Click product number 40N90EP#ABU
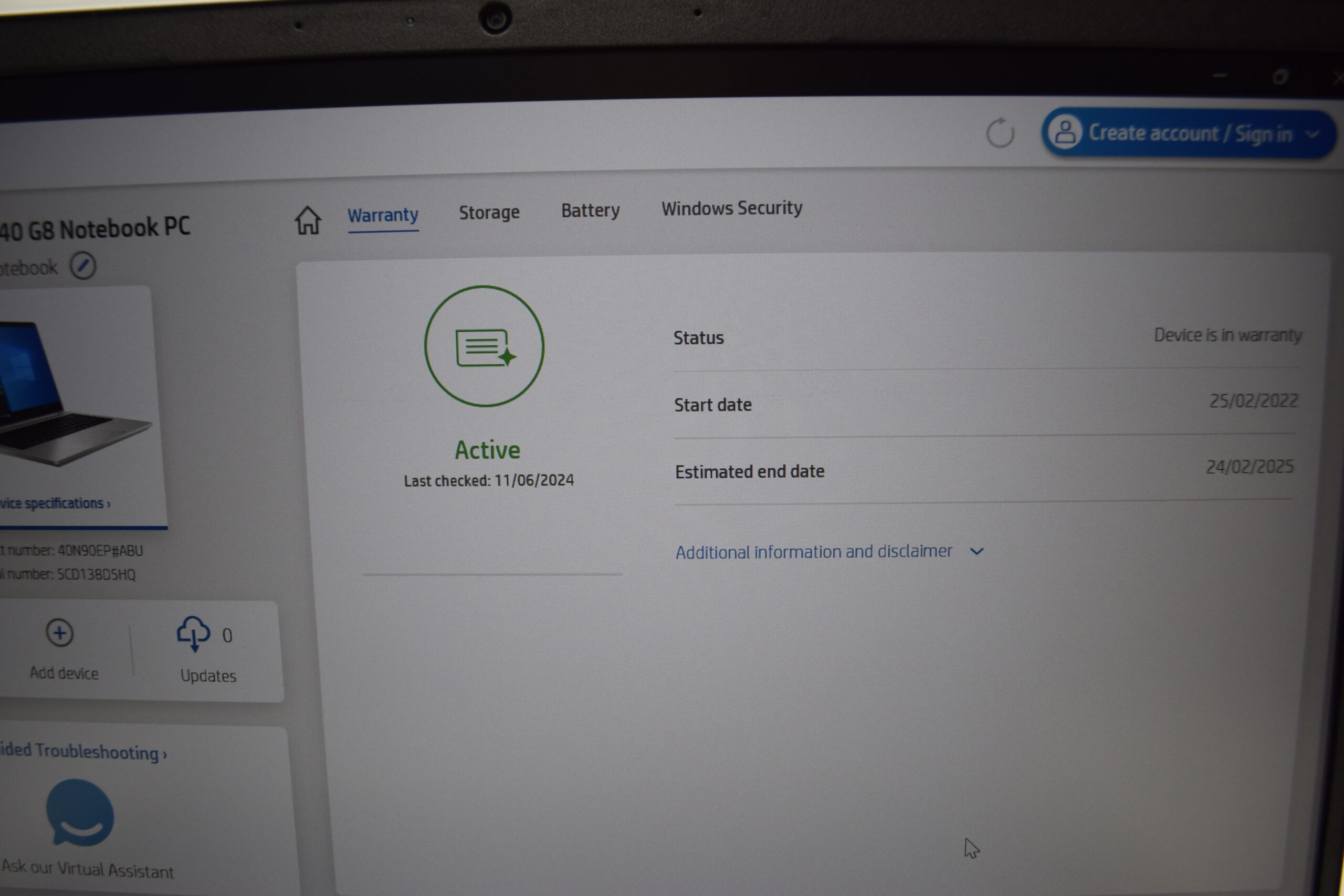 click(100, 551)
